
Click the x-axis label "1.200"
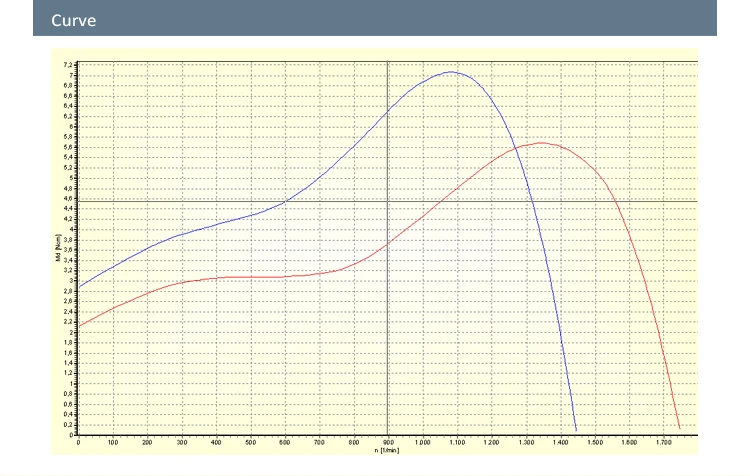pyautogui.click(x=491, y=443)
